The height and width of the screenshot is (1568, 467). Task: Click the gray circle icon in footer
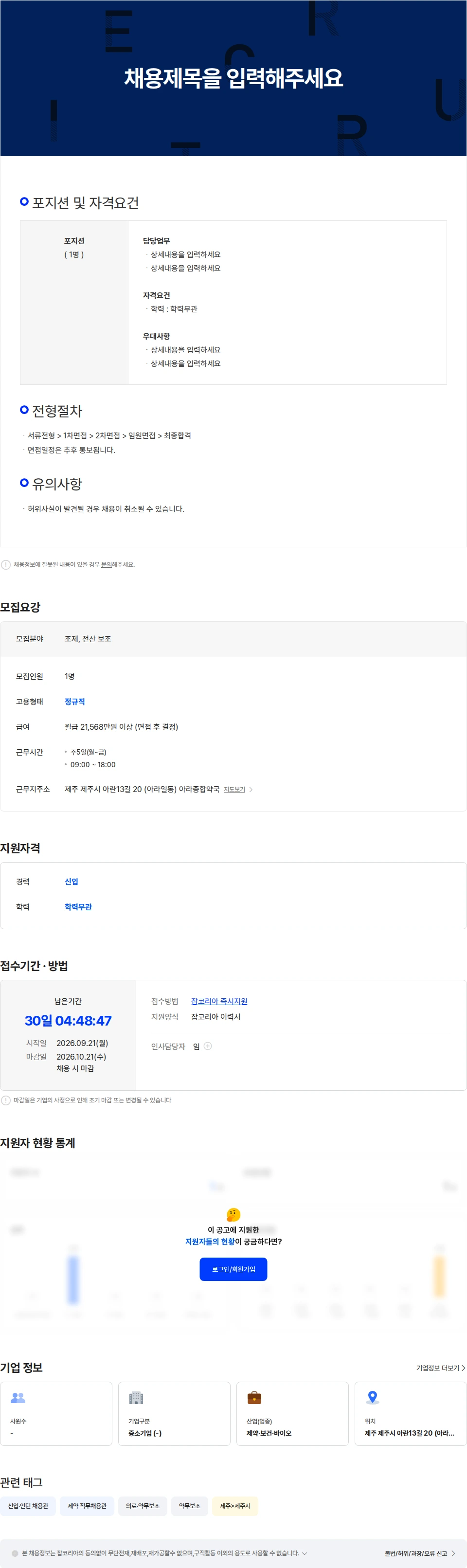[15, 1553]
